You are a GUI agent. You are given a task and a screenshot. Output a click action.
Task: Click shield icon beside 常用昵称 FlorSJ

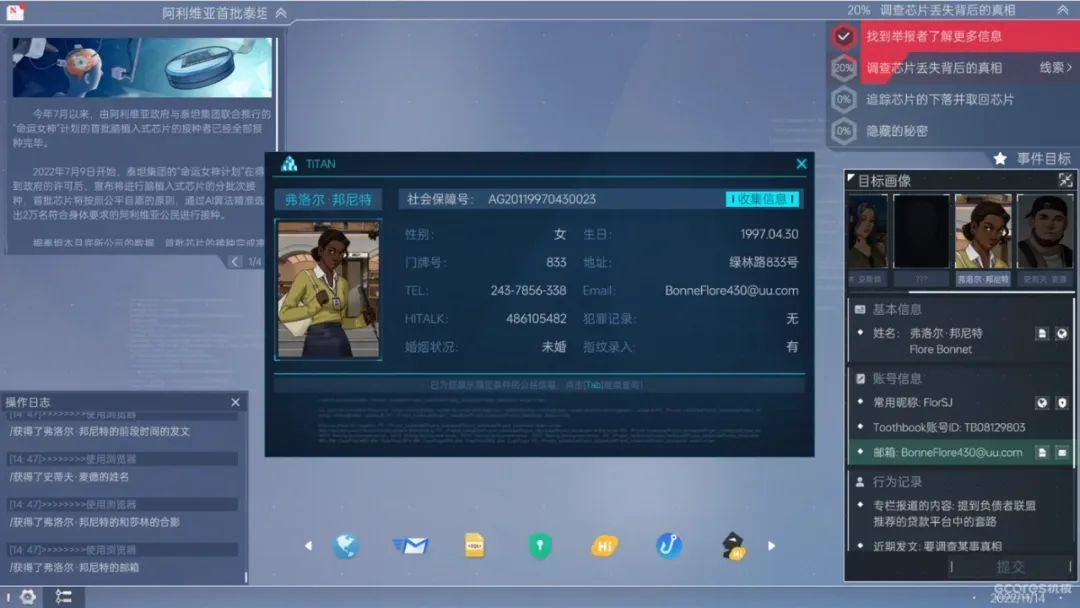[x=1062, y=403]
